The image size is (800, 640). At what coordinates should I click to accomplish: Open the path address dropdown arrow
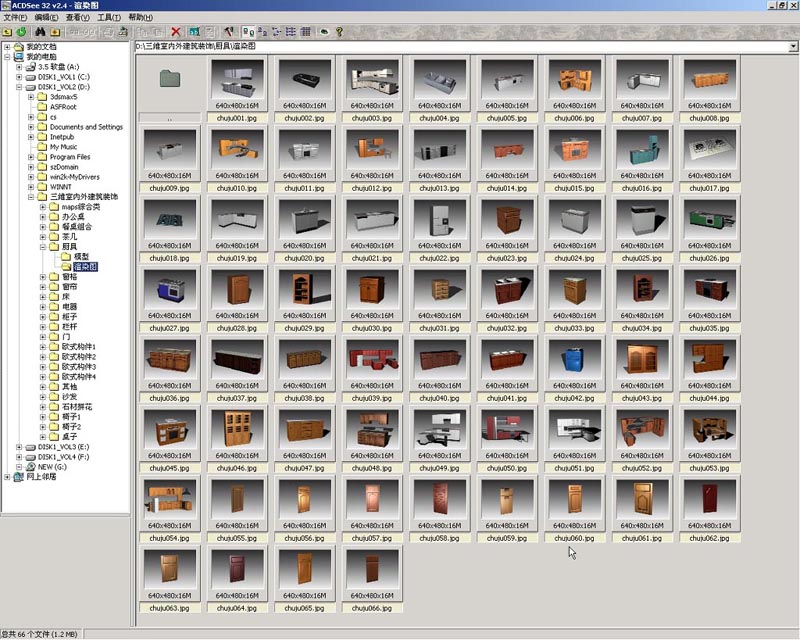pos(793,46)
